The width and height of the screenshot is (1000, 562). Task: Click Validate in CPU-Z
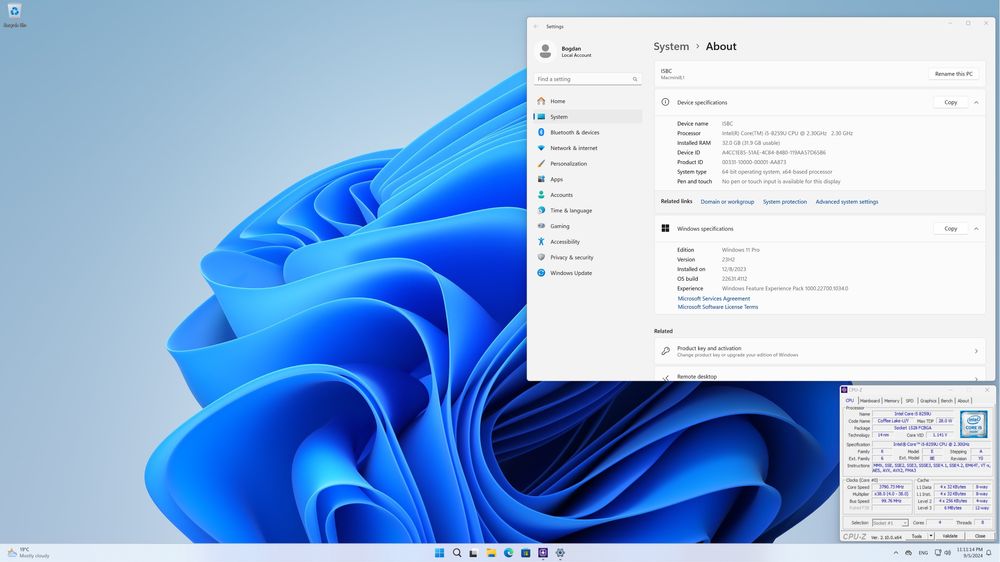950,536
